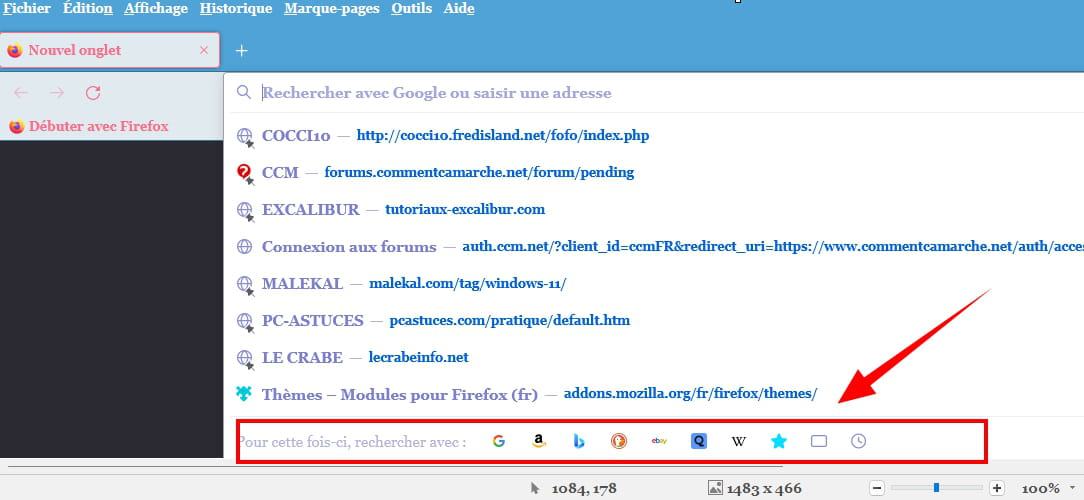Viewport: 1084px width, 500px height.
Task: Open MALEKAL windows-11 suggestion
Action: tap(654, 284)
